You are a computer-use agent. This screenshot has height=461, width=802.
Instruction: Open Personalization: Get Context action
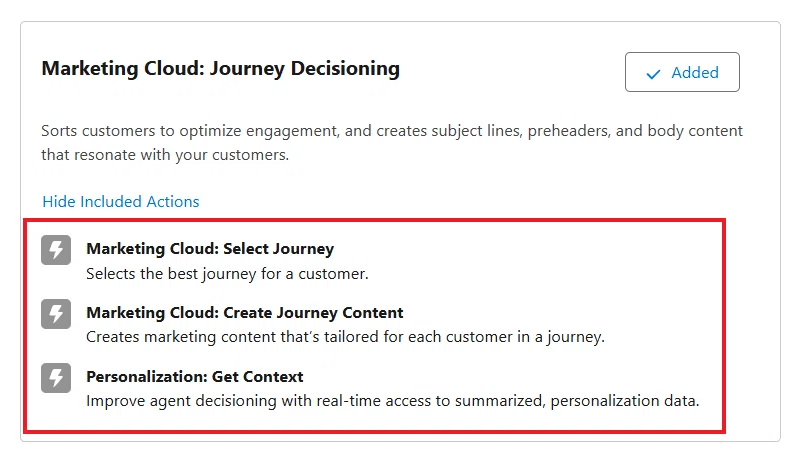(x=194, y=377)
